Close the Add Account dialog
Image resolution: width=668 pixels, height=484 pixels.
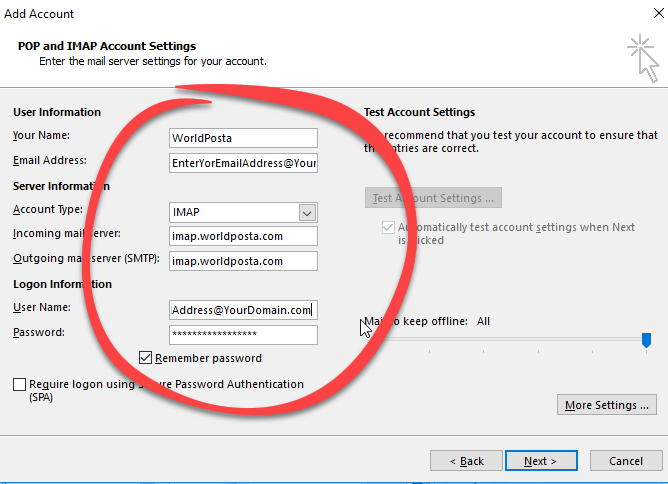(x=659, y=13)
